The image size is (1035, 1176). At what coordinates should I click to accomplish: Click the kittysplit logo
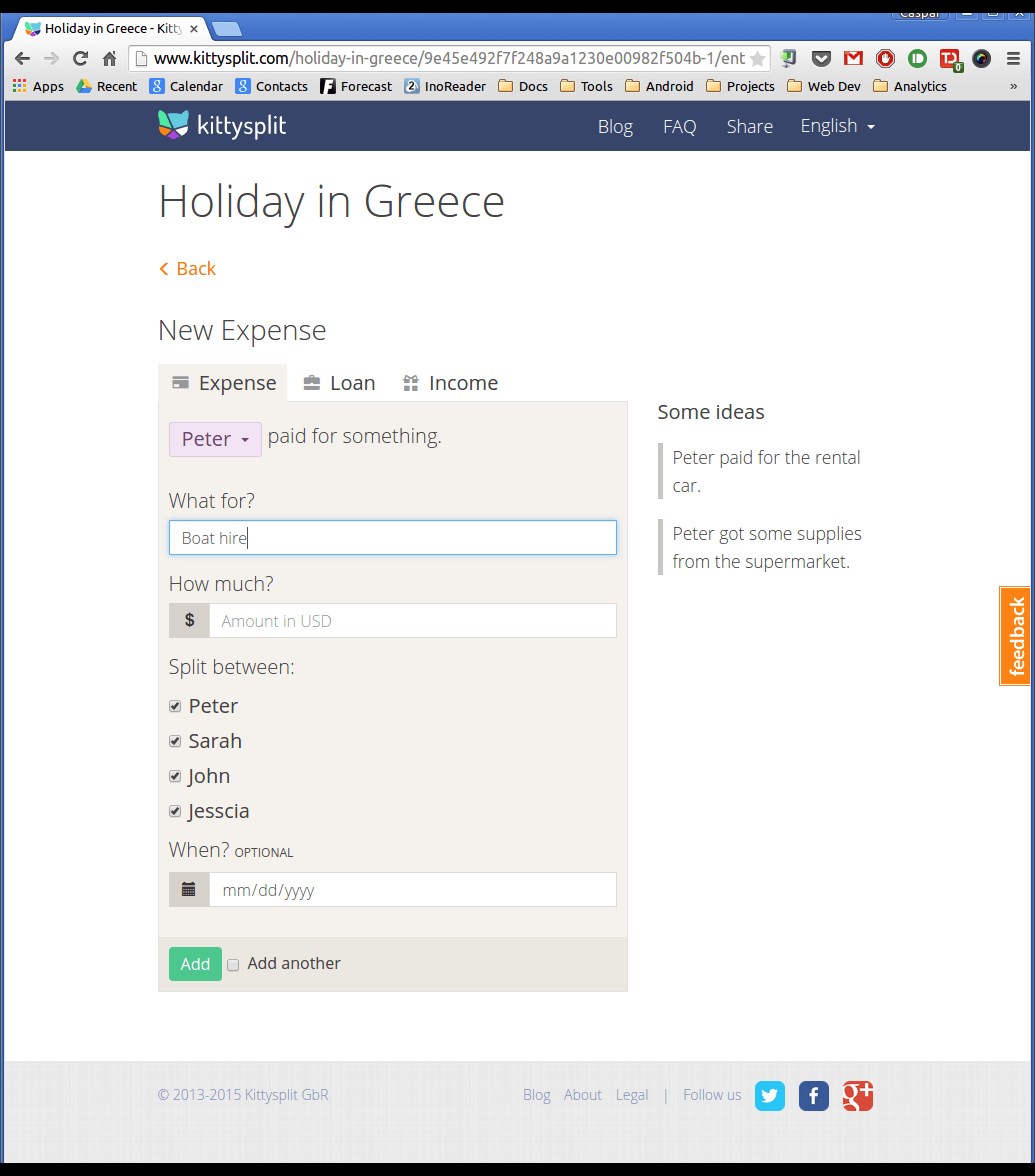pyautogui.click(x=222, y=125)
